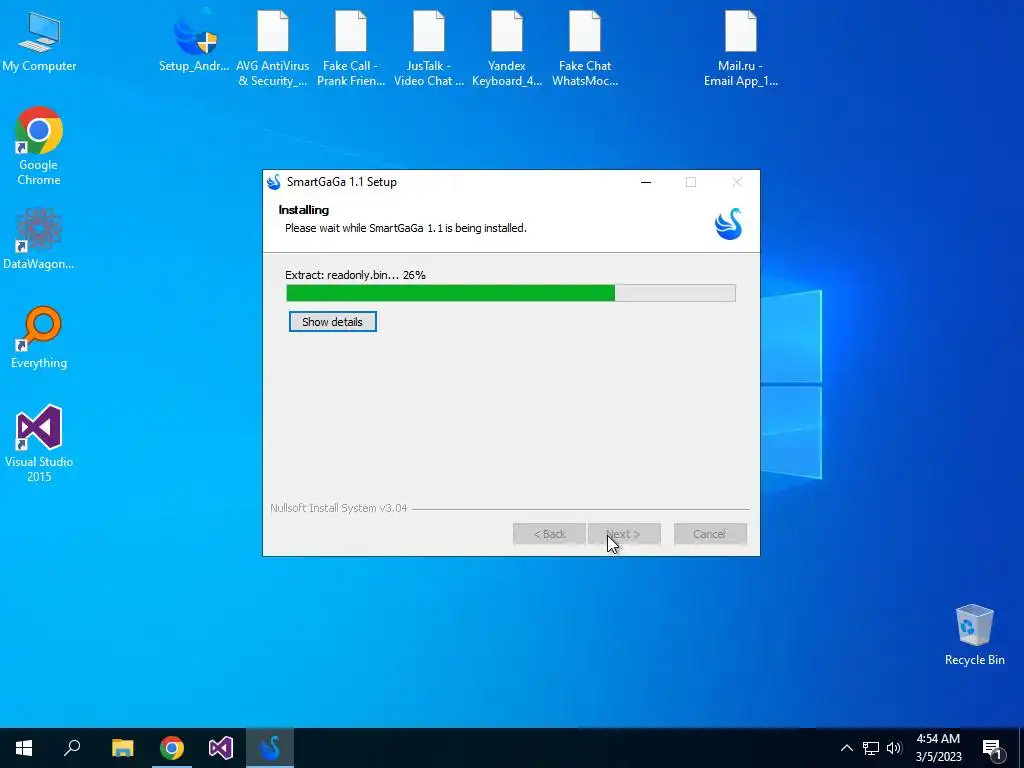This screenshot has height=768, width=1024.
Task: Select the Fake Chat WhatsMock file
Action: point(585,48)
